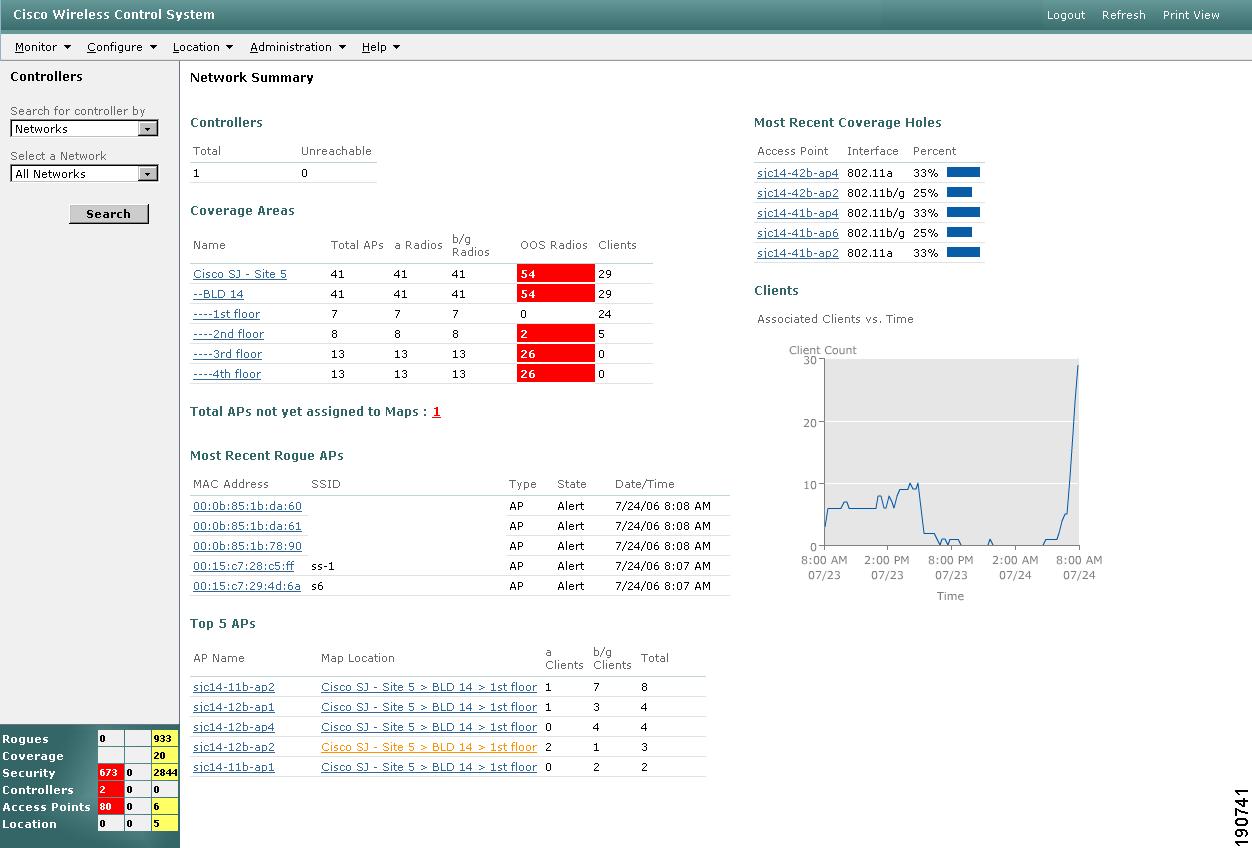Click the Access Points minor alarm count 6
The width and height of the screenshot is (1252, 848).
pos(164,807)
